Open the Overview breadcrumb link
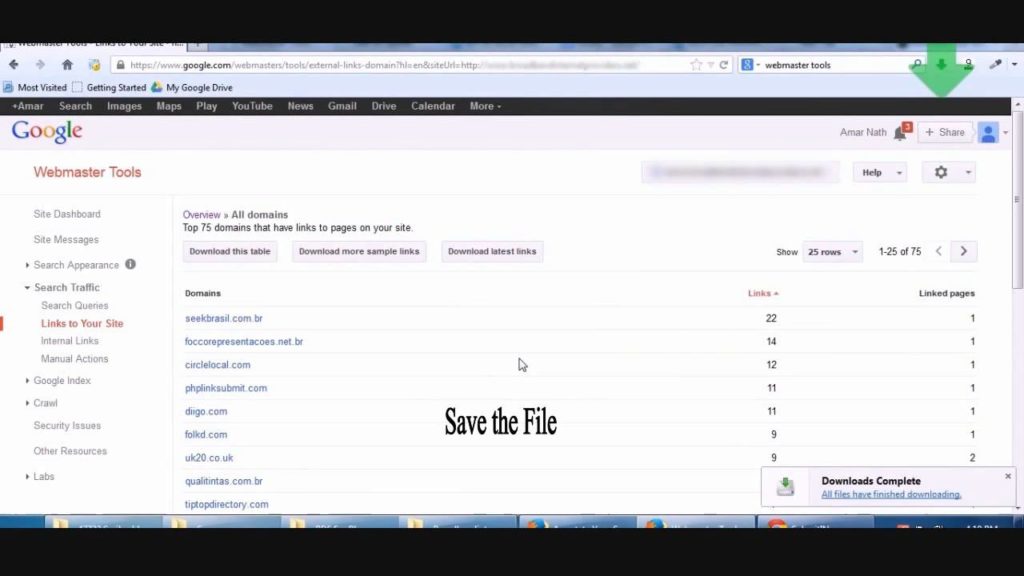 [x=201, y=215]
